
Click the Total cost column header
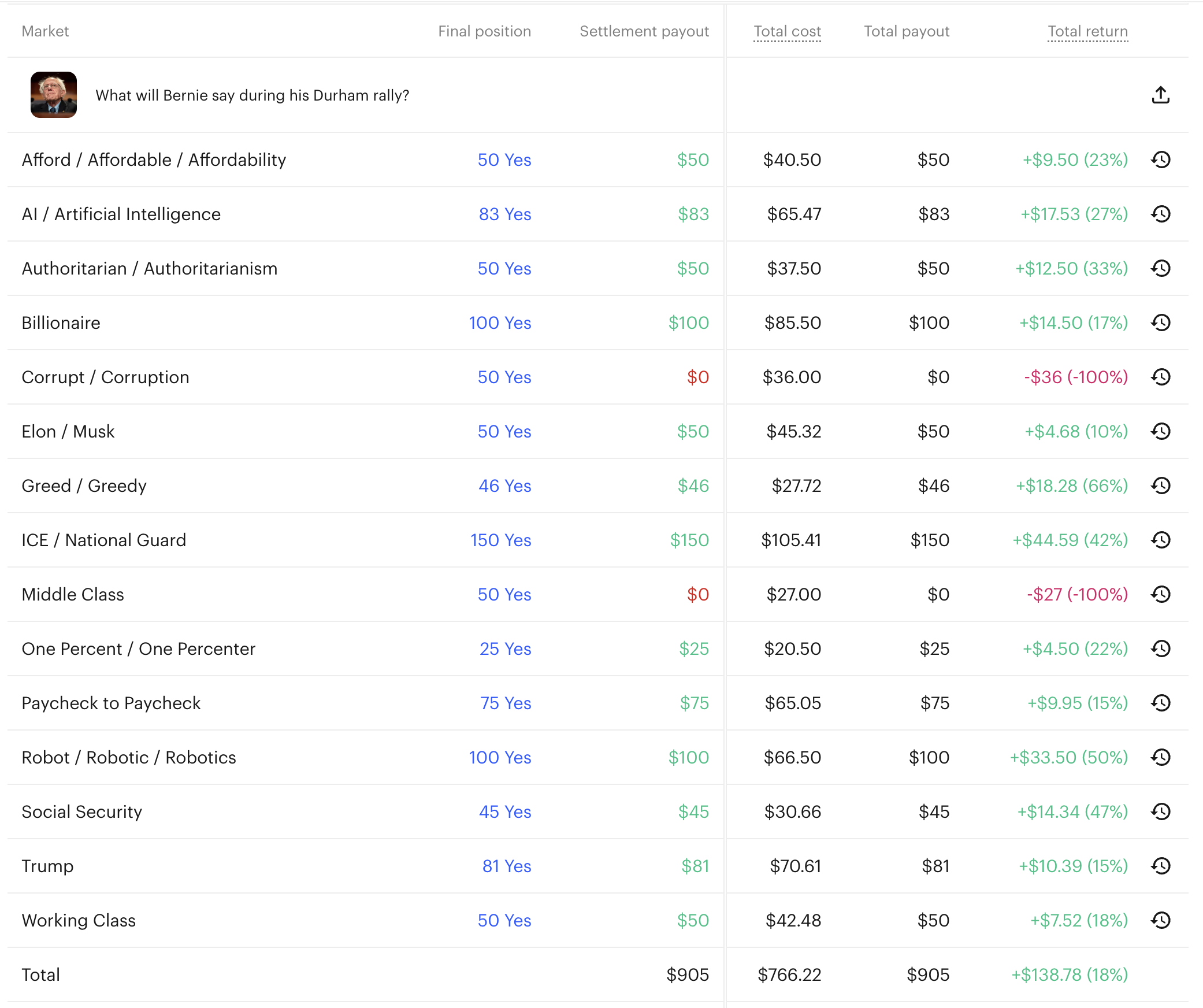click(787, 31)
